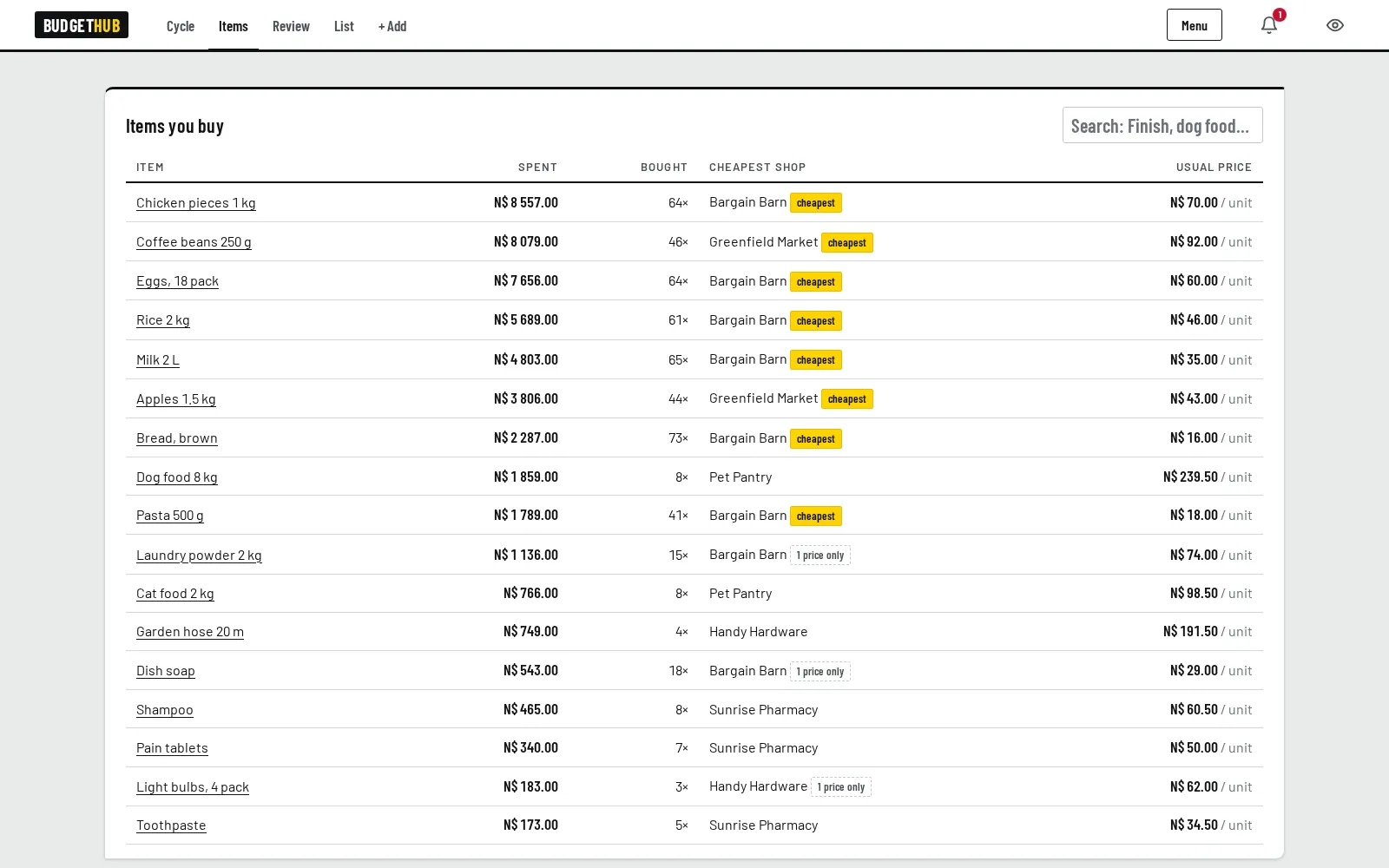Image resolution: width=1389 pixels, height=868 pixels.
Task: Click the Bought column header
Action: (664, 168)
